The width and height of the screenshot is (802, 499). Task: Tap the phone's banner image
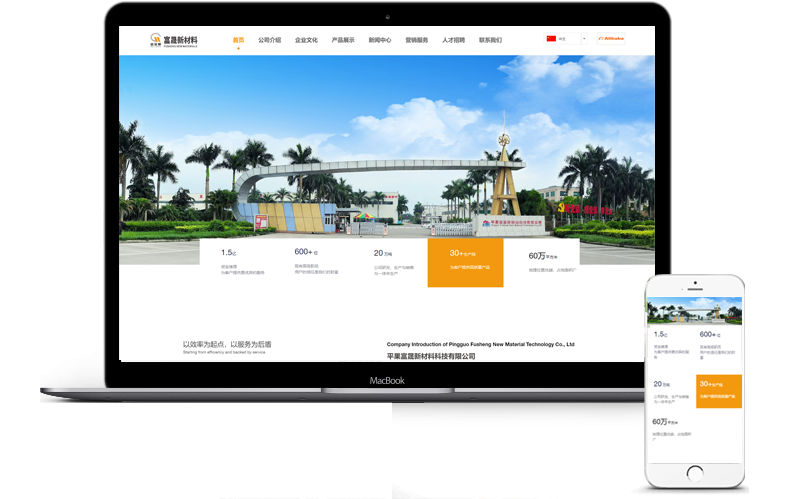click(x=695, y=310)
